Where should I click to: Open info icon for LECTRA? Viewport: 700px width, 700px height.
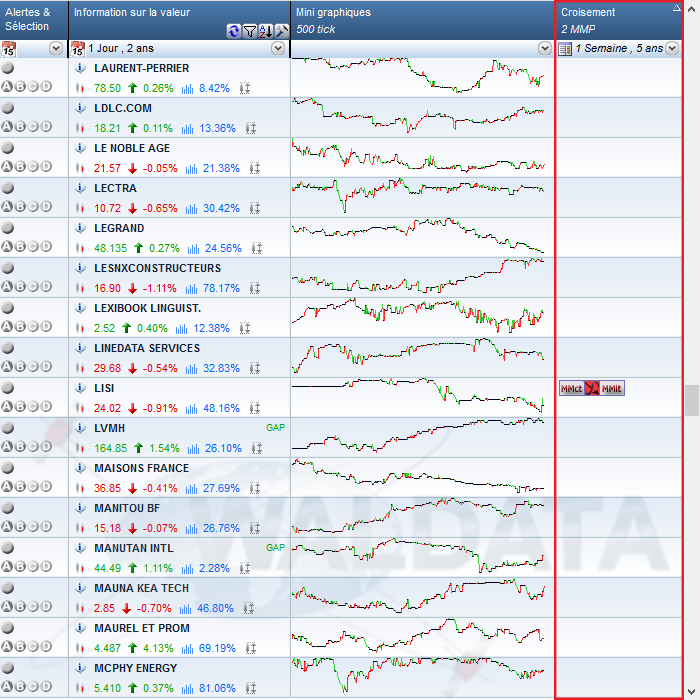point(80,188)
